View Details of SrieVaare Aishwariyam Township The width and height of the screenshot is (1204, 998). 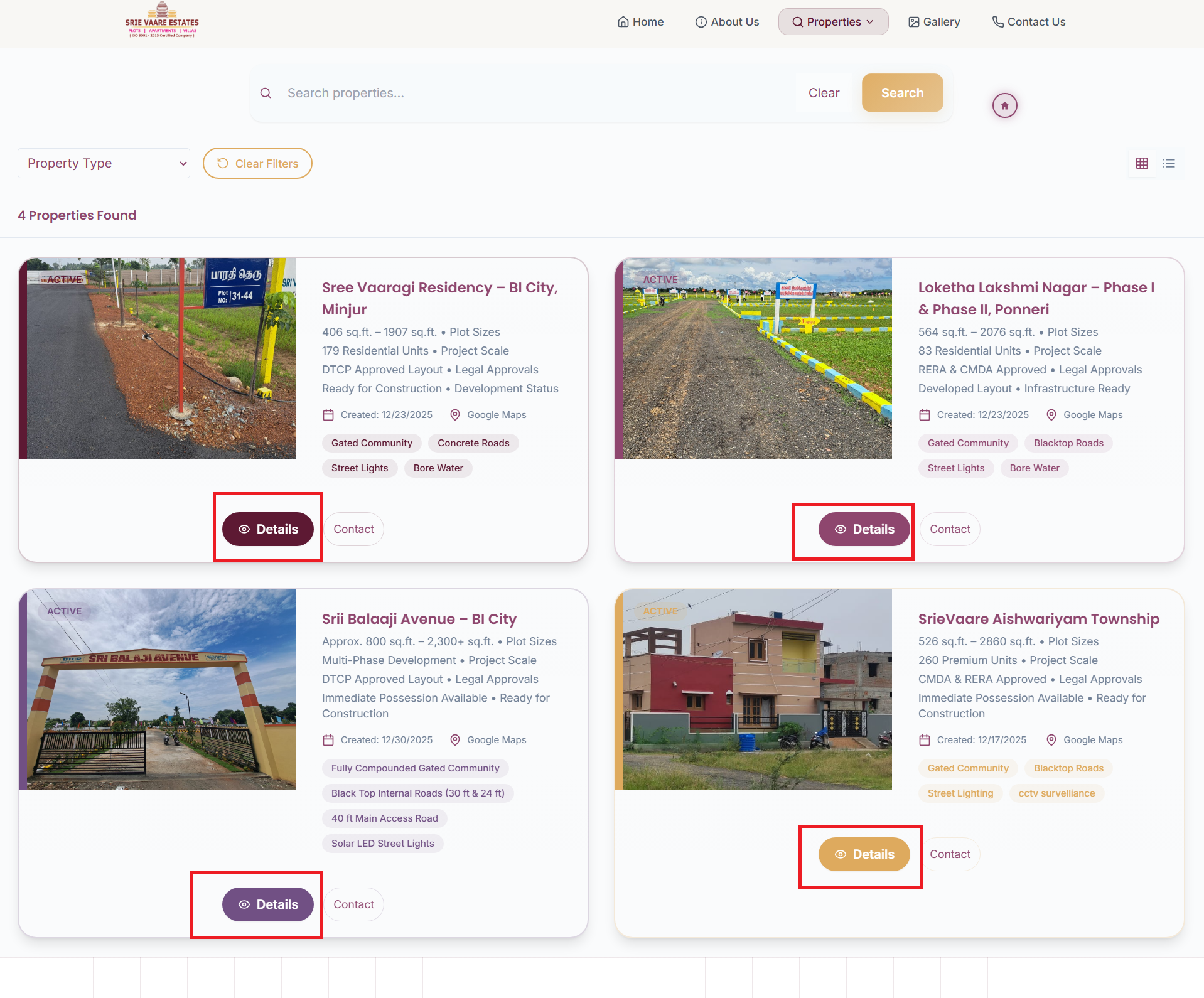point(864,854)
